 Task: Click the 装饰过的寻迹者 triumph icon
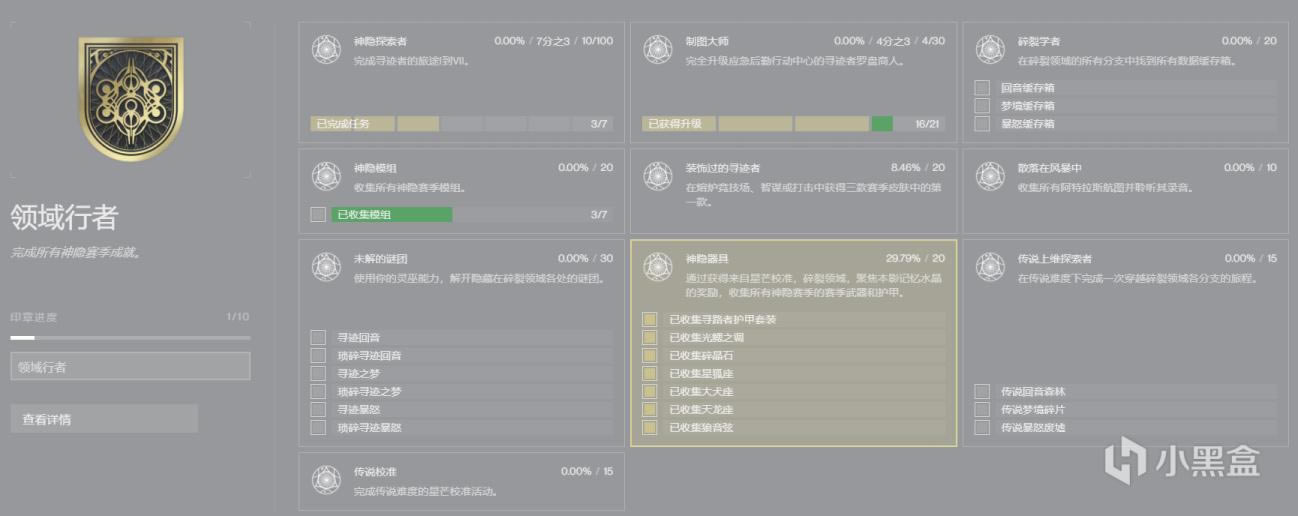(657, 176)
